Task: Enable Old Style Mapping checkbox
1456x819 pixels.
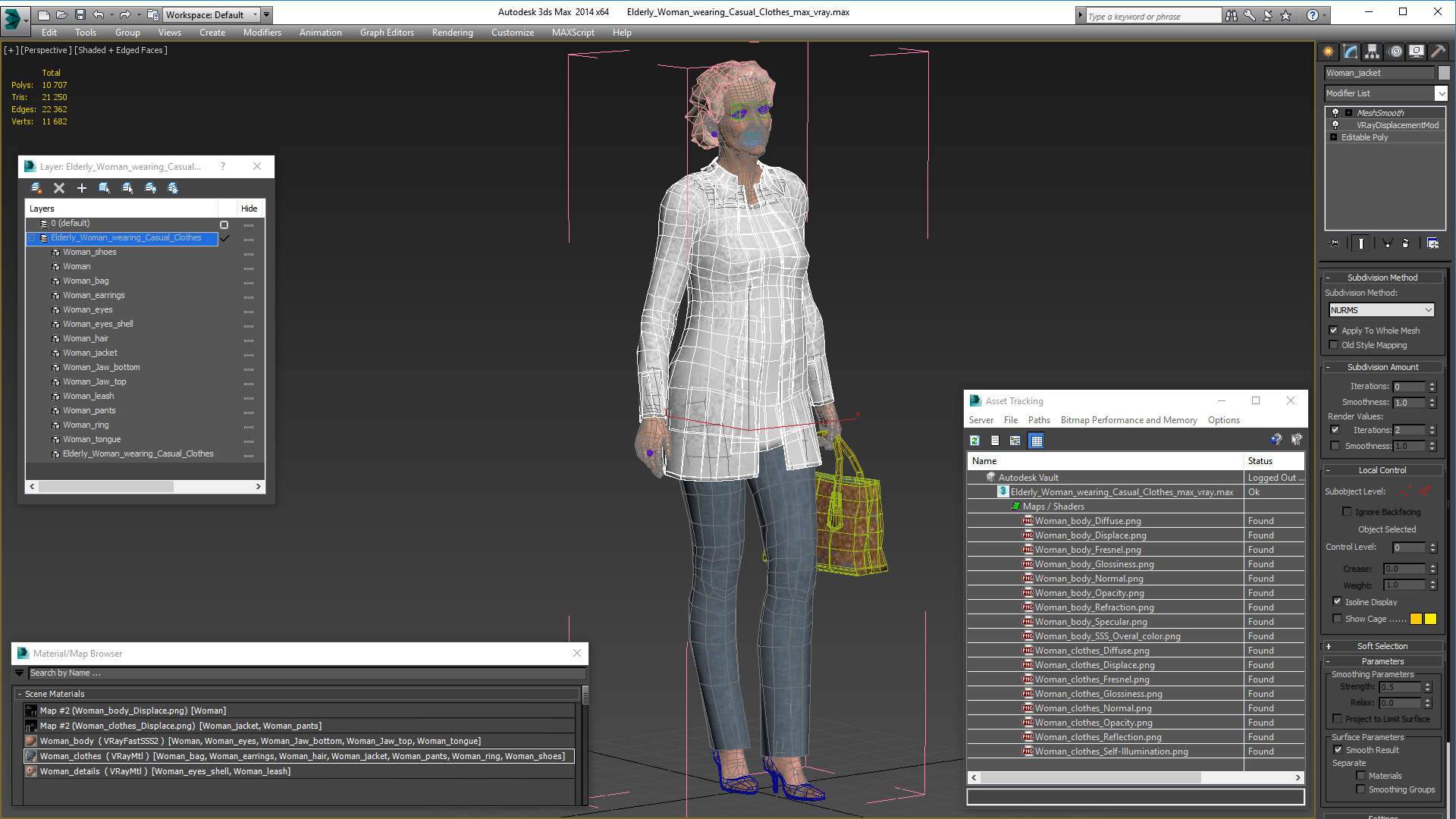Action: [1334, 345]
